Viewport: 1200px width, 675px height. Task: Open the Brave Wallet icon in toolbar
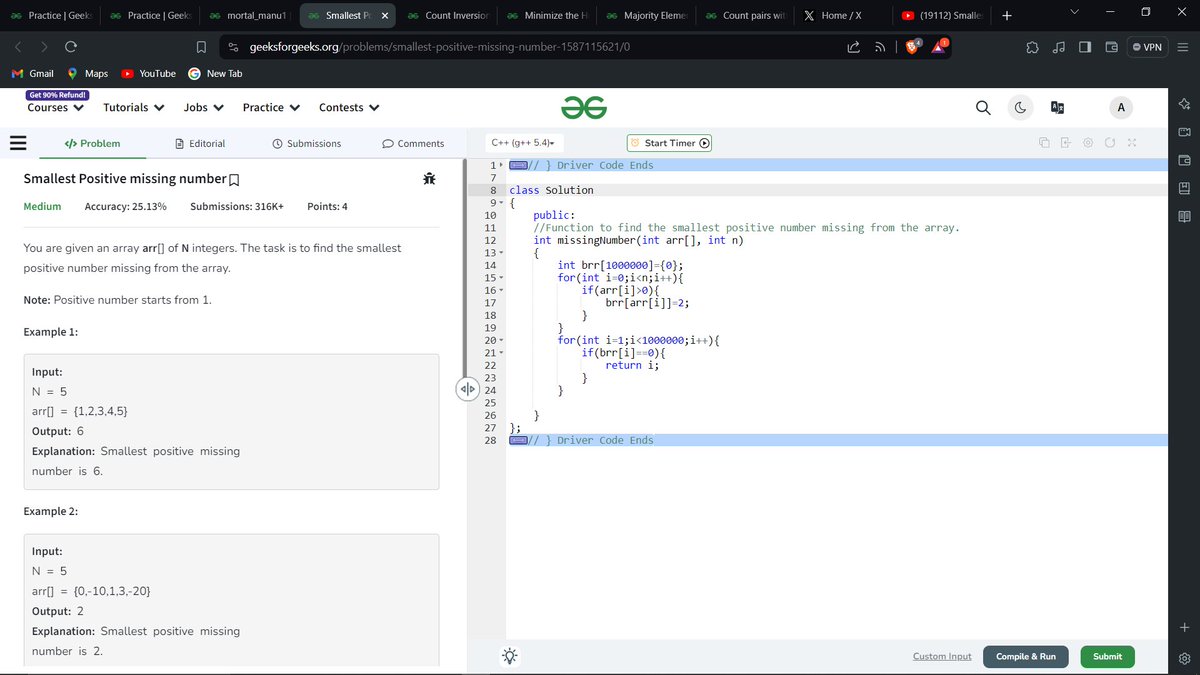[1111, 47]
